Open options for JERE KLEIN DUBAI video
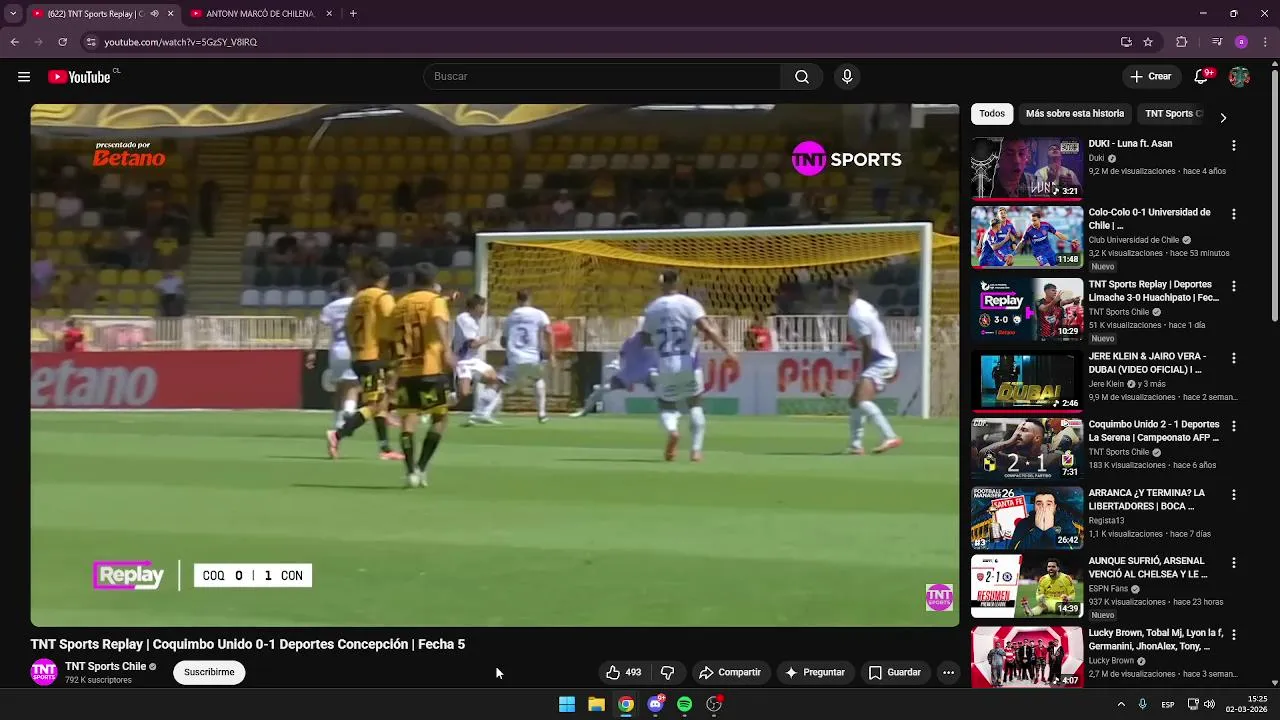Screen dimensions: 1280x720 (x=1233, y=358)
